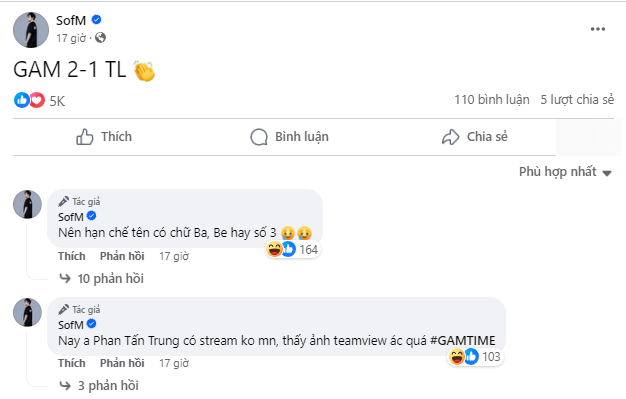The image size is (626, 399).
Task: Reply to the second comment via Phản hồi
Action: click(122, 363)
